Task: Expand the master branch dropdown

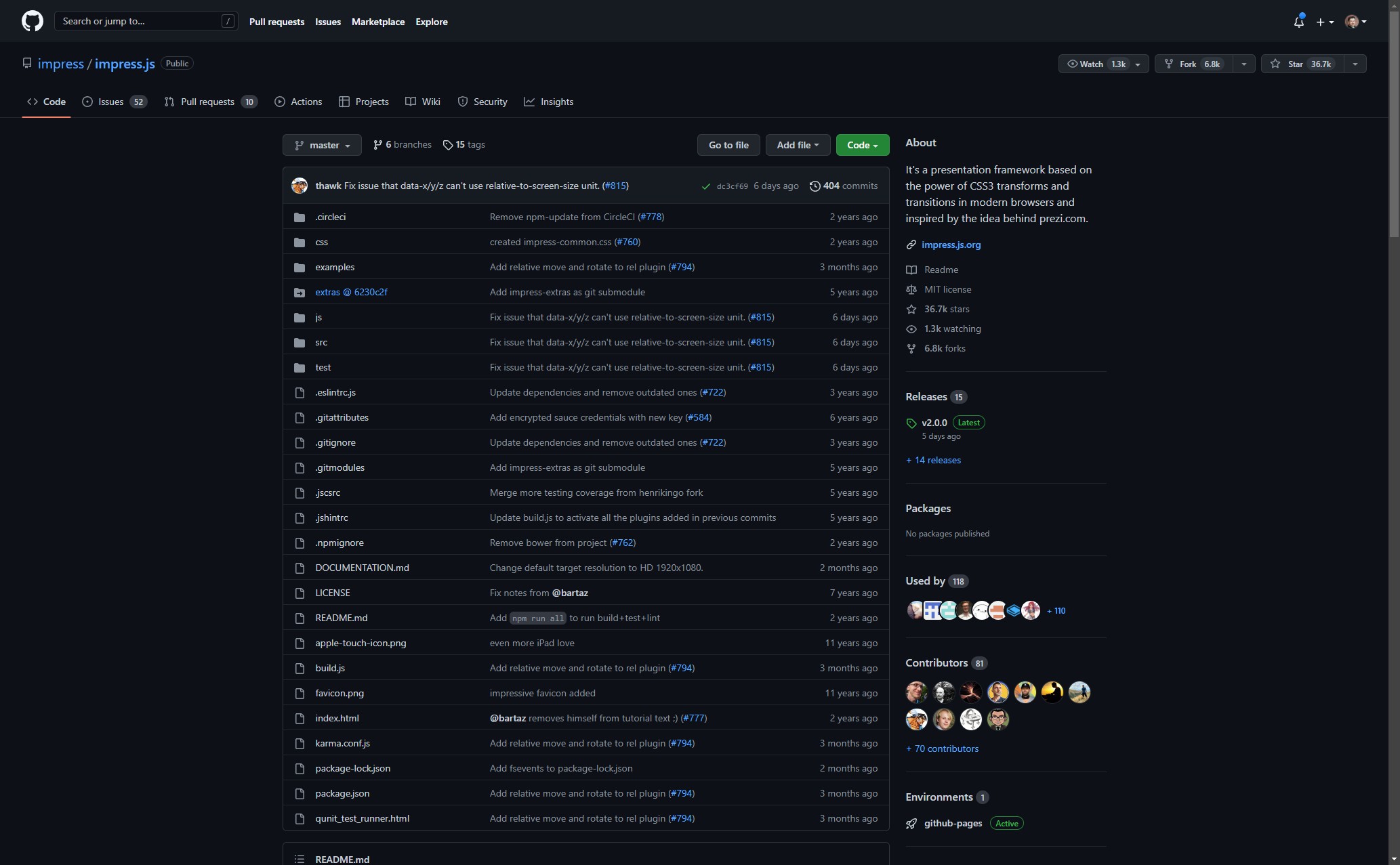Action: point(322,145)
